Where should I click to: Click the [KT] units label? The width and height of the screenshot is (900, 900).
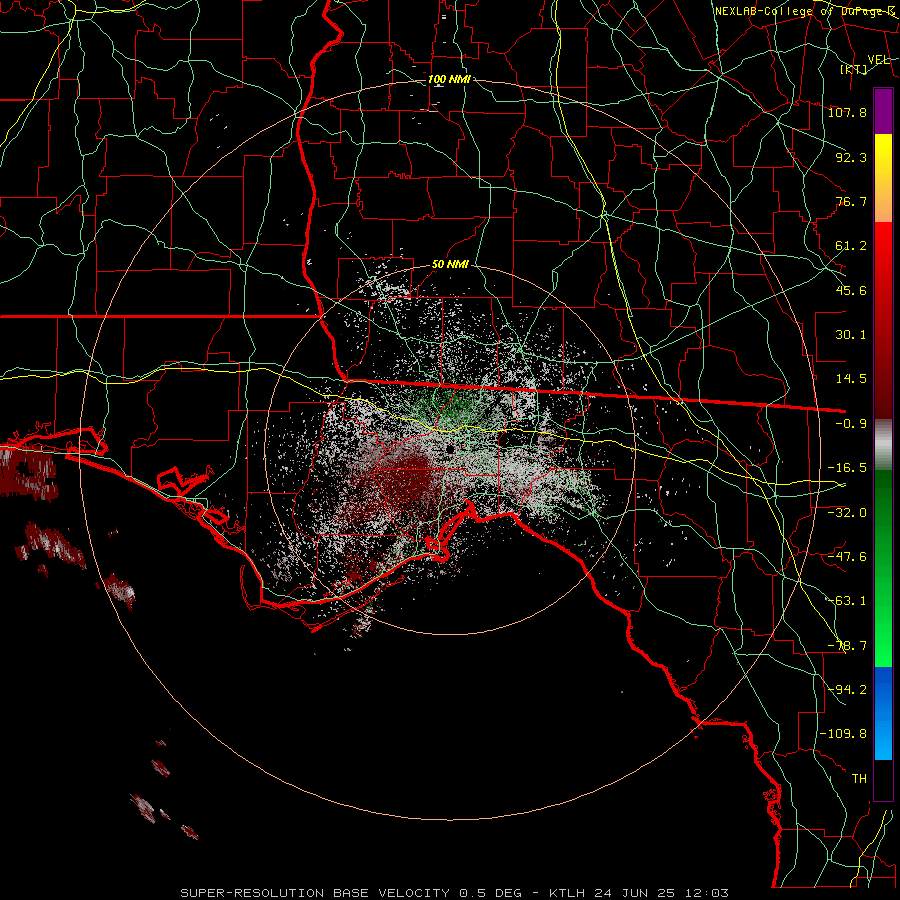(854, 69)
